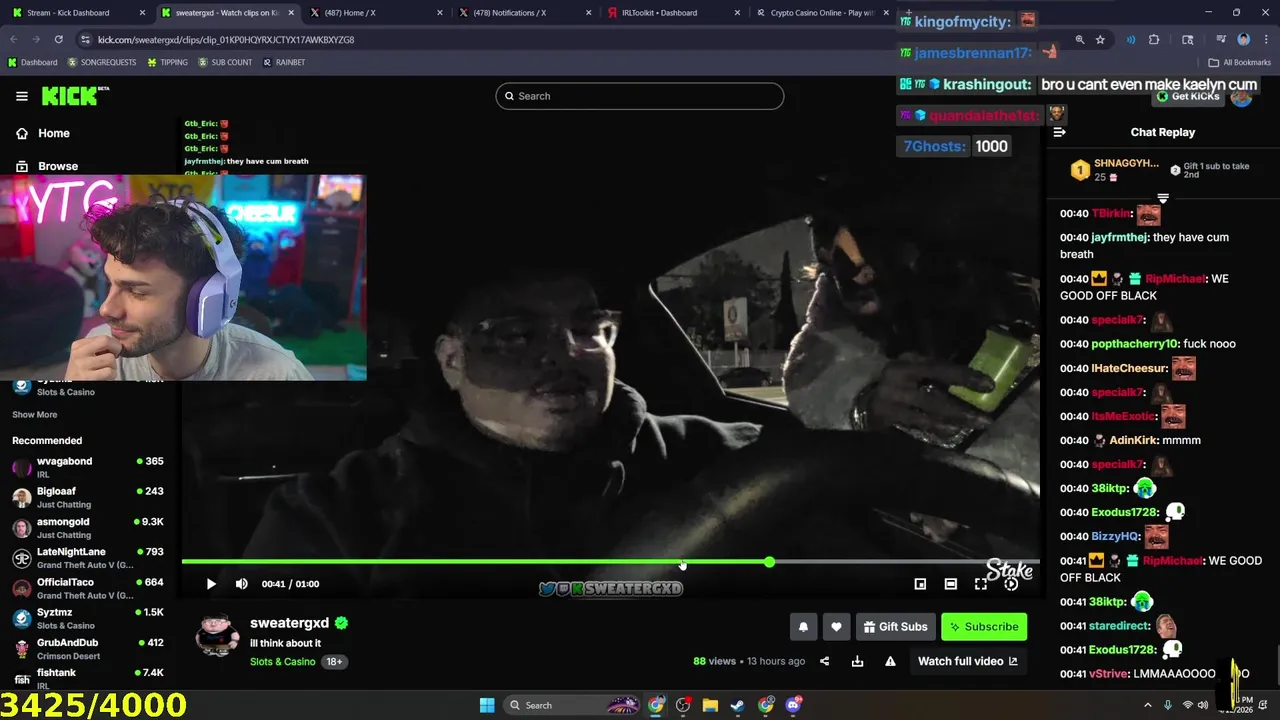This screenshot has height=720, width=1280.
Task: Toggle theater mode in player
Action: [x=951, y=584]
